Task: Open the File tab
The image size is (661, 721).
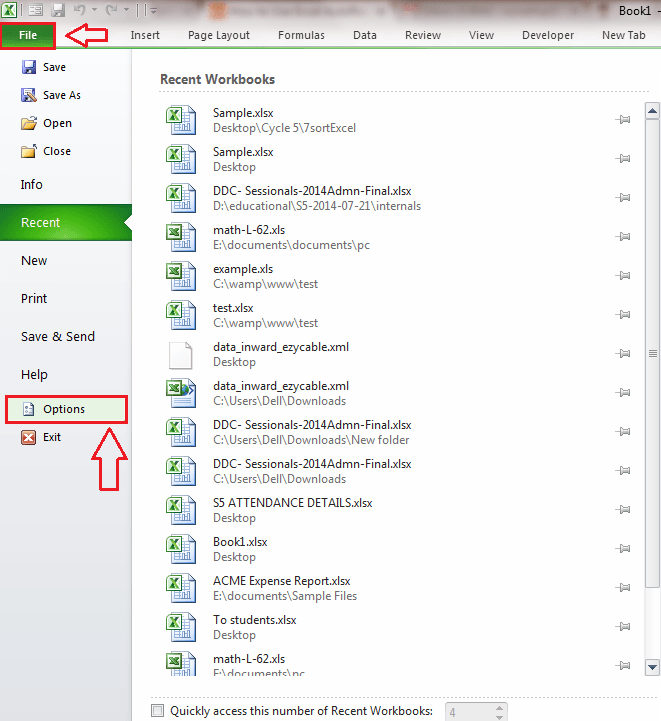Action: tap(28, 35)
